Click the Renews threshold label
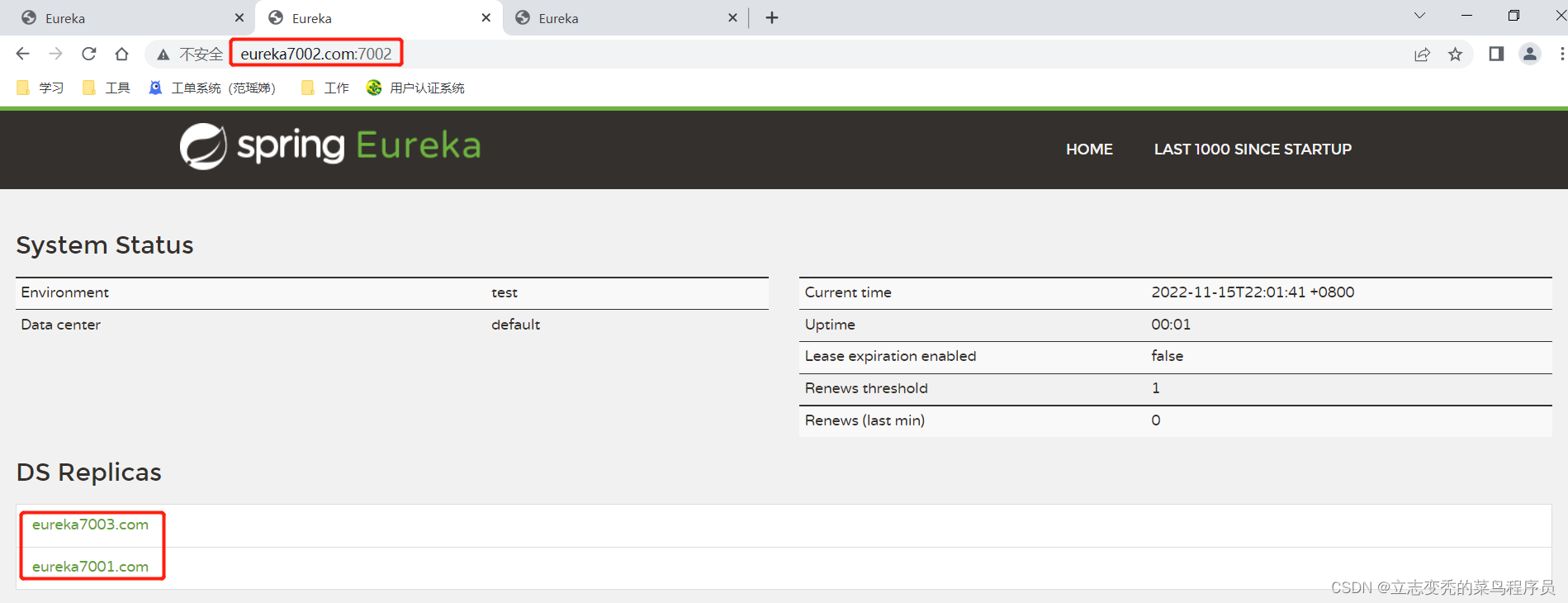 coord(866,388)
